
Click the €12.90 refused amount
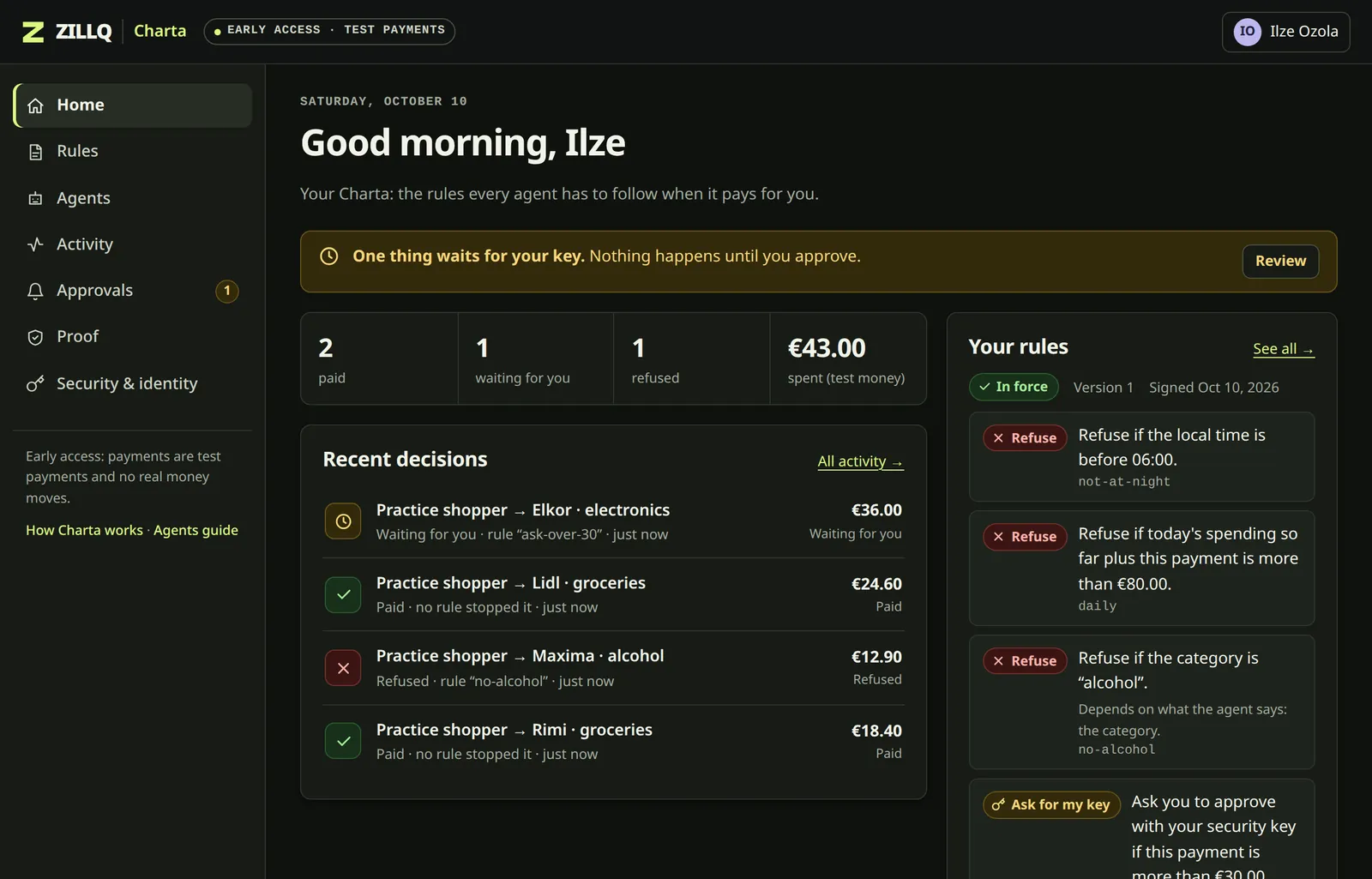876,657
